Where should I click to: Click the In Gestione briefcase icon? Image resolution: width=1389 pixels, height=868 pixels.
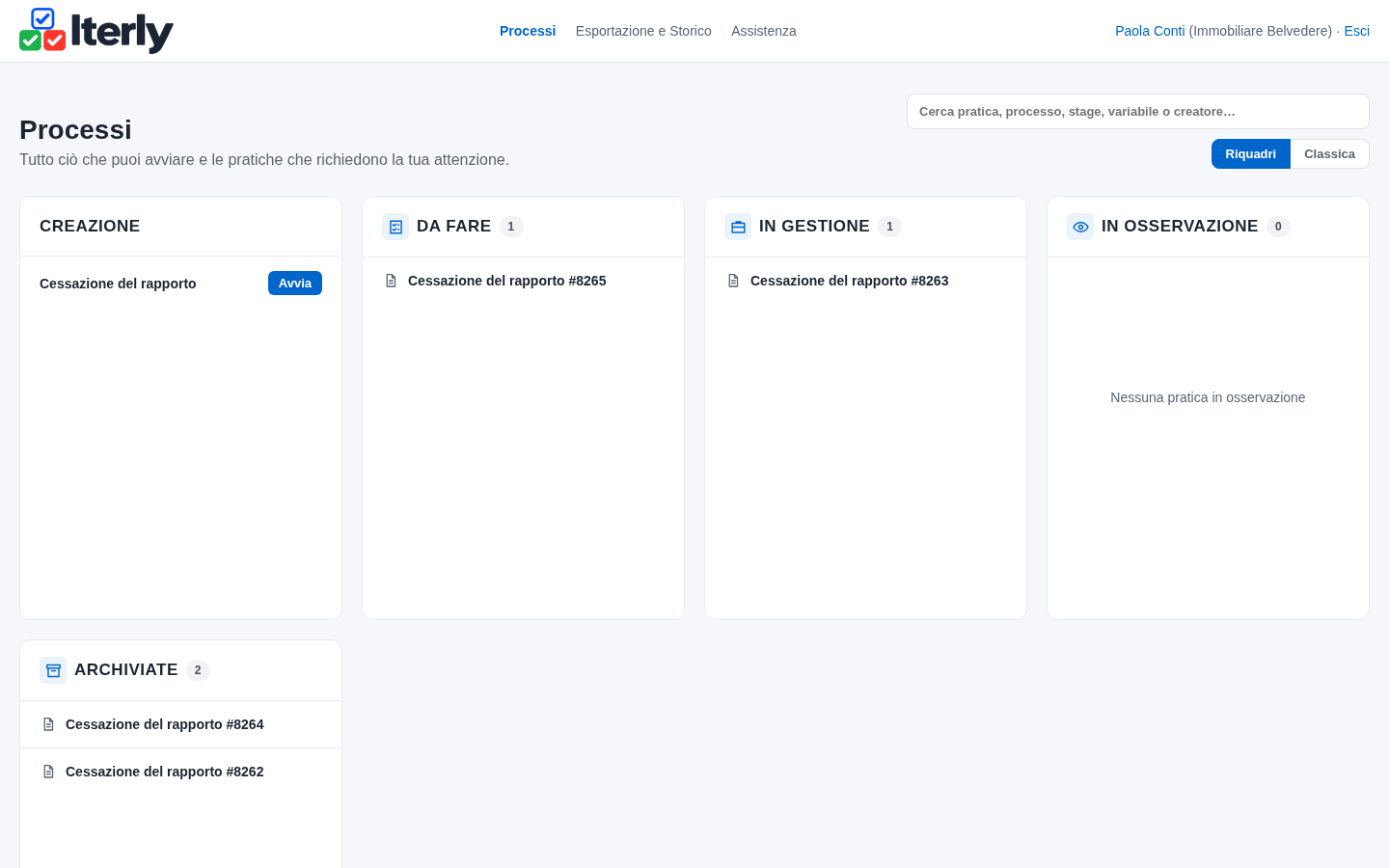[x=738, y=227]
